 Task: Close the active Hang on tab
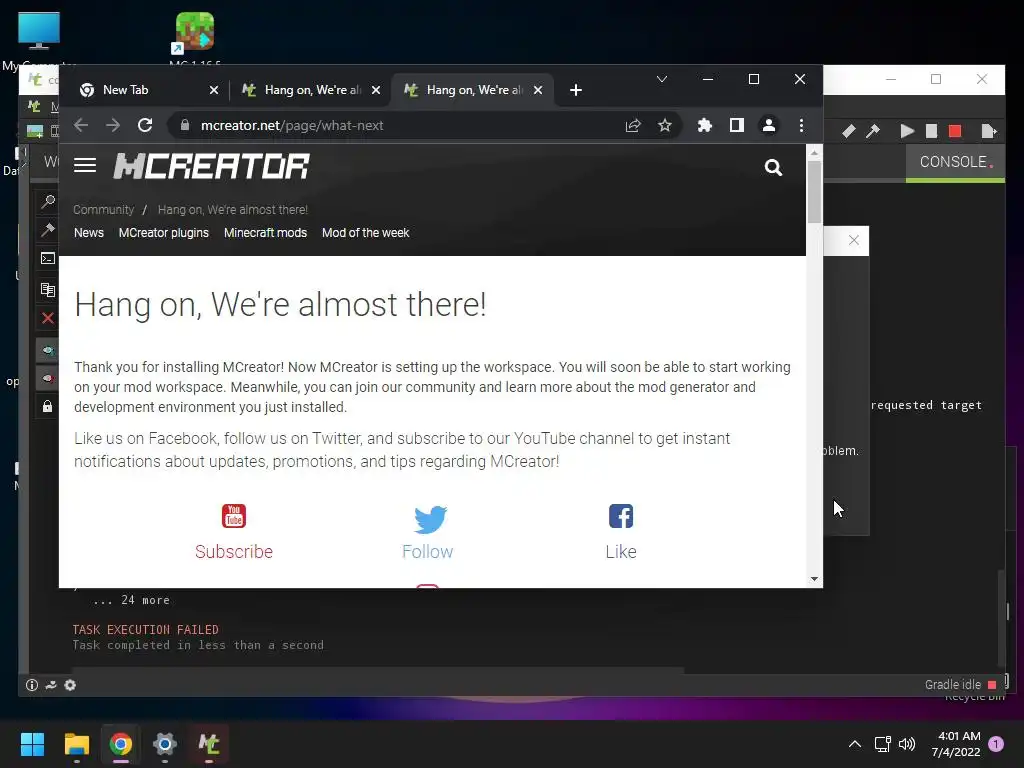point(537,90)
